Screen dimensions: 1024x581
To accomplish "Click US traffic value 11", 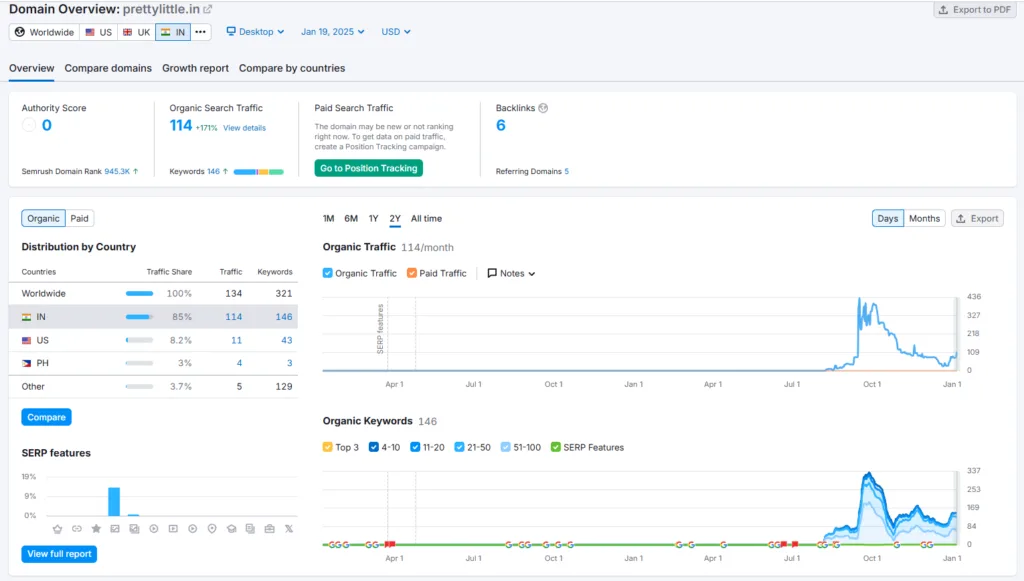I will click(x=236, y=340).
